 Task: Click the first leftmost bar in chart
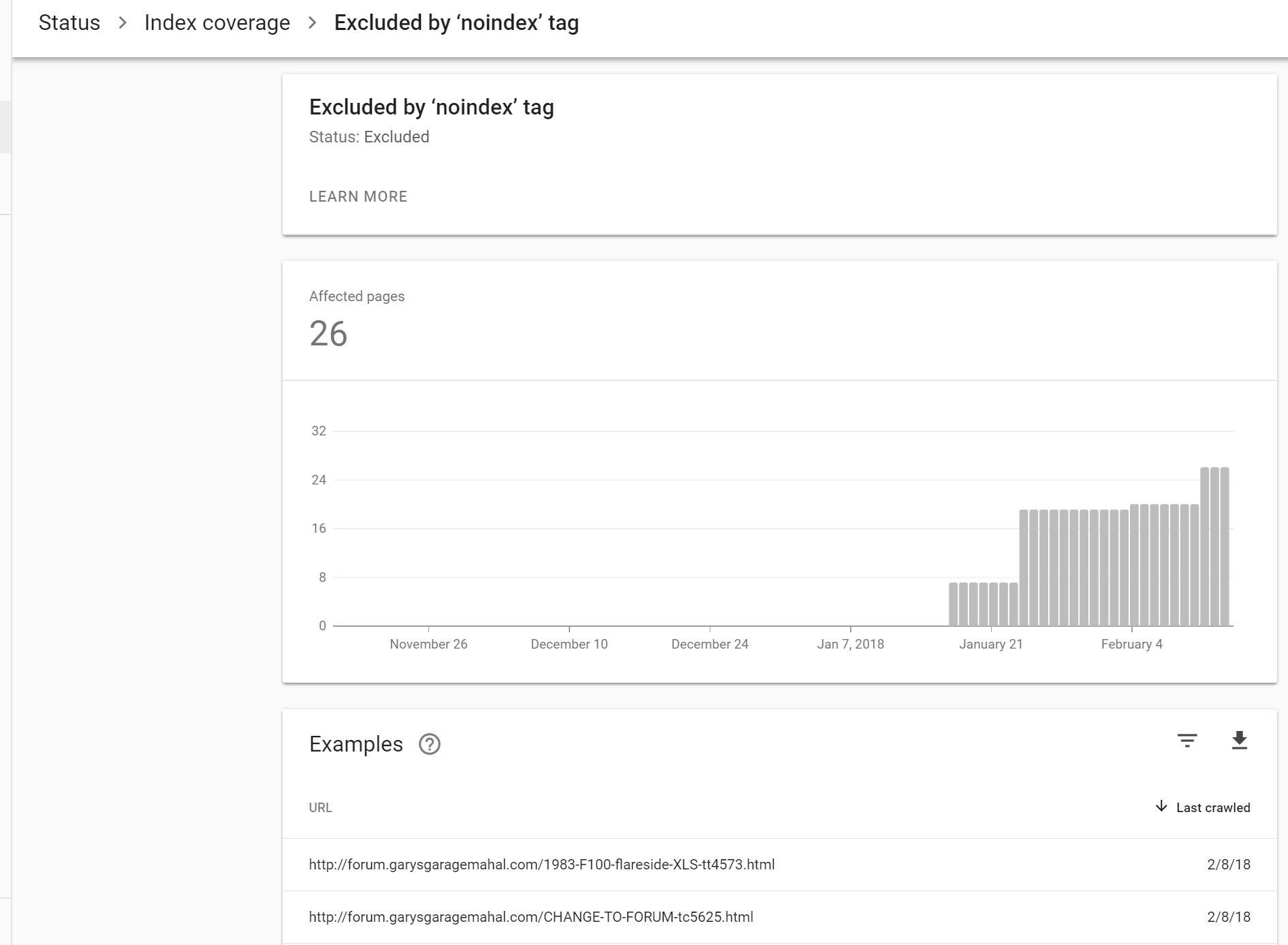click(954, 604)
